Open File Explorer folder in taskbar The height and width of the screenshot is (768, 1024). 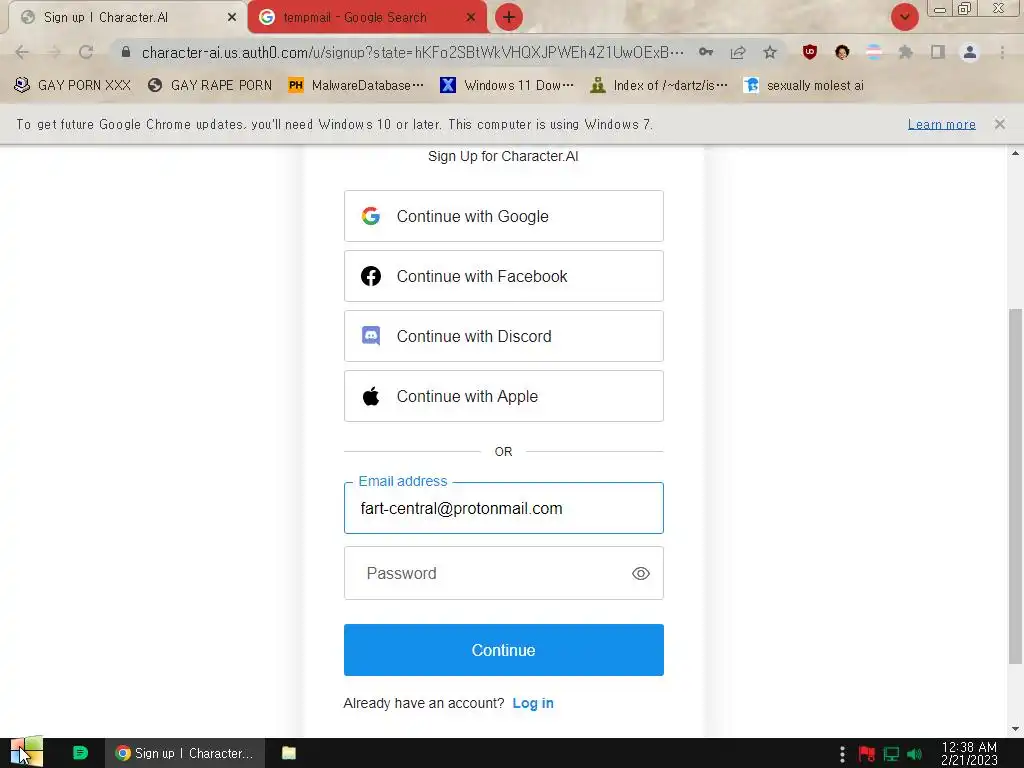click(x=289, y=753)
